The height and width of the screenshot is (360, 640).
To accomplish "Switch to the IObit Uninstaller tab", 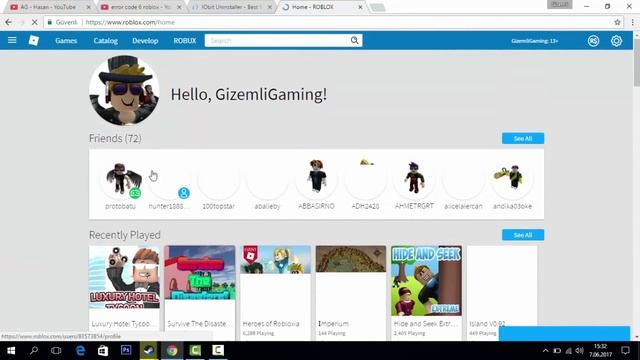I will click(x=231, y=7).
